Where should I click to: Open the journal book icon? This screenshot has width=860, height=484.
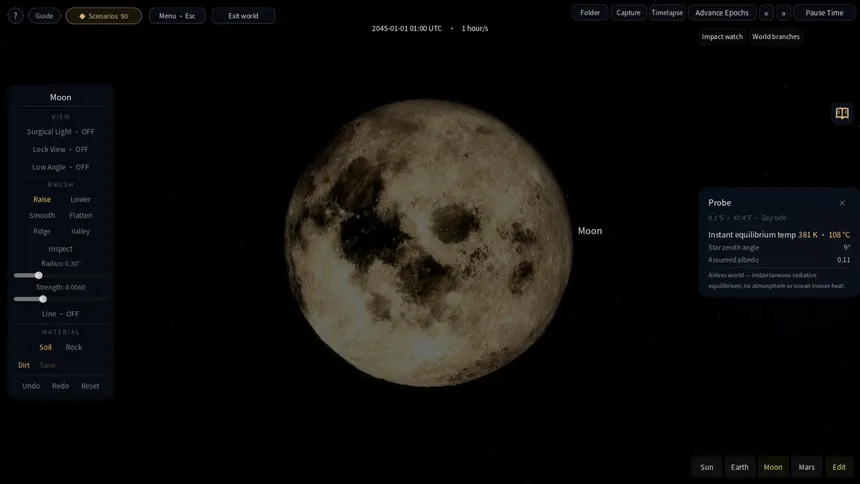pos(842,113)
